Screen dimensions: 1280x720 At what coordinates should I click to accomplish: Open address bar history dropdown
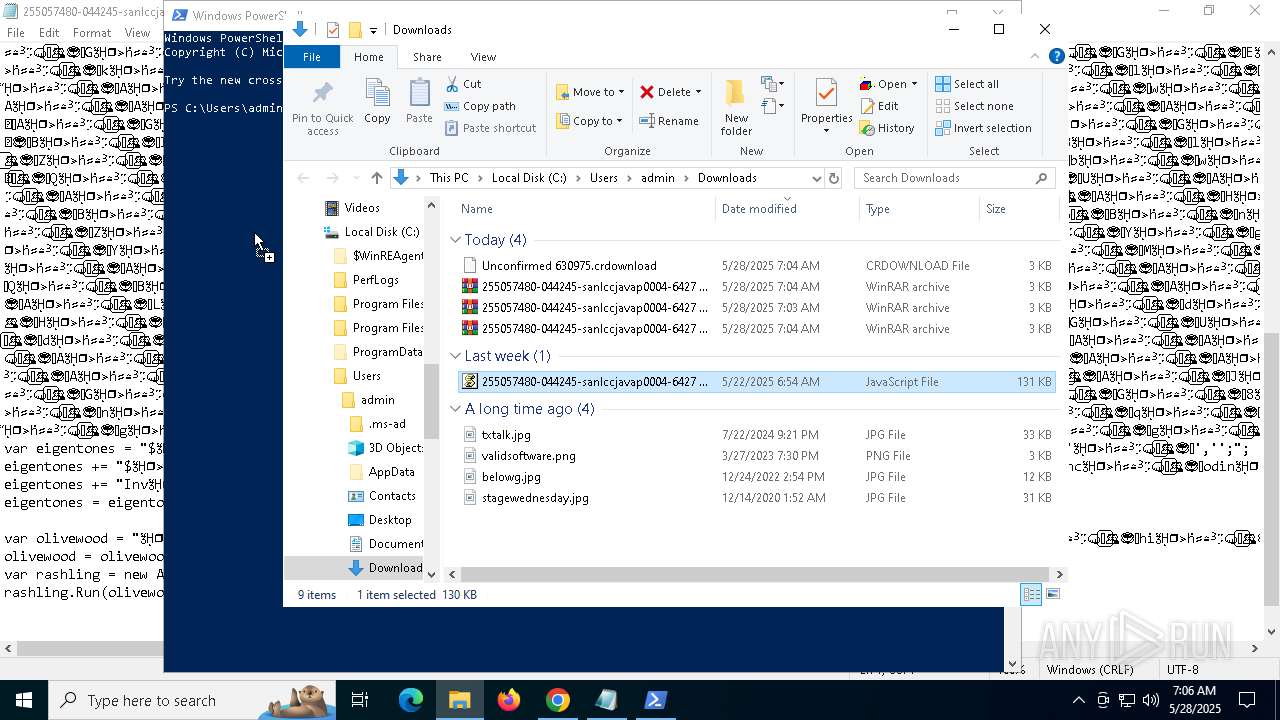click(x=816, y=178)
